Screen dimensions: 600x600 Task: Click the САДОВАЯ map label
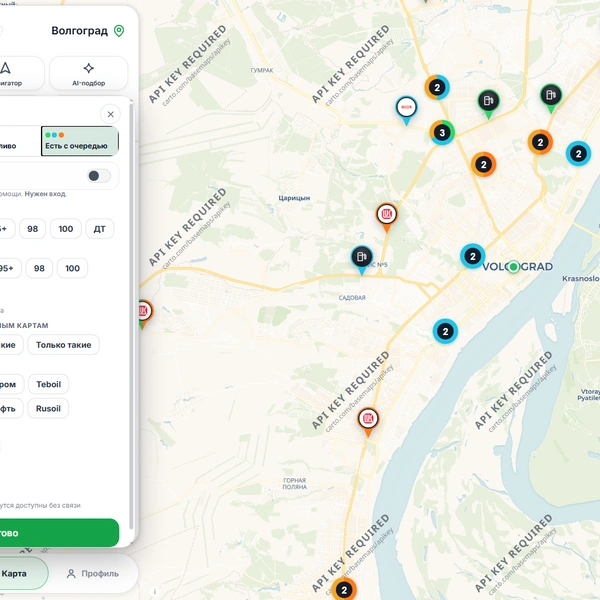(x=352, y=297)
